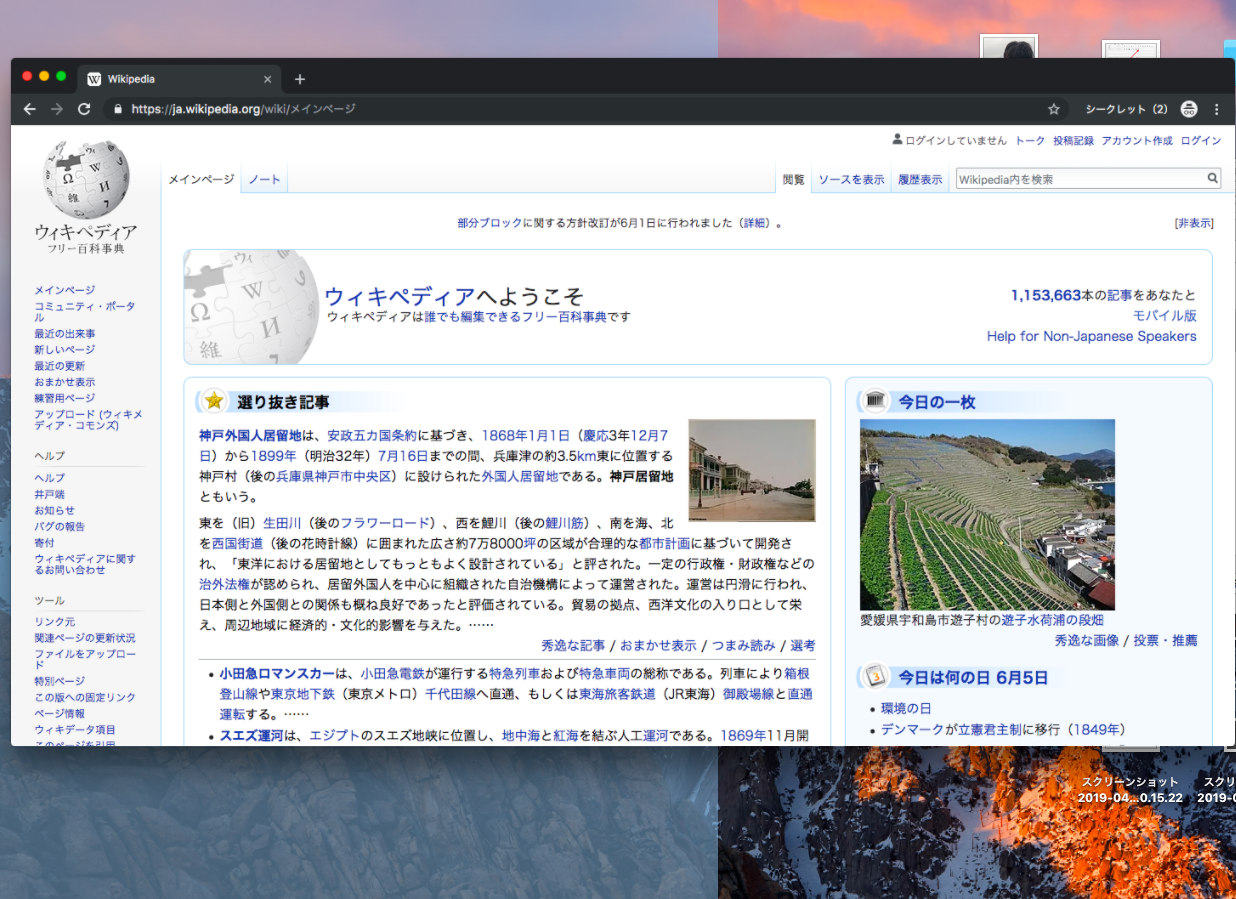The height and width of the screenshot is (899, 1236).
Task: Open スエズ運河 article link
Action: click(x=252, y=736)
